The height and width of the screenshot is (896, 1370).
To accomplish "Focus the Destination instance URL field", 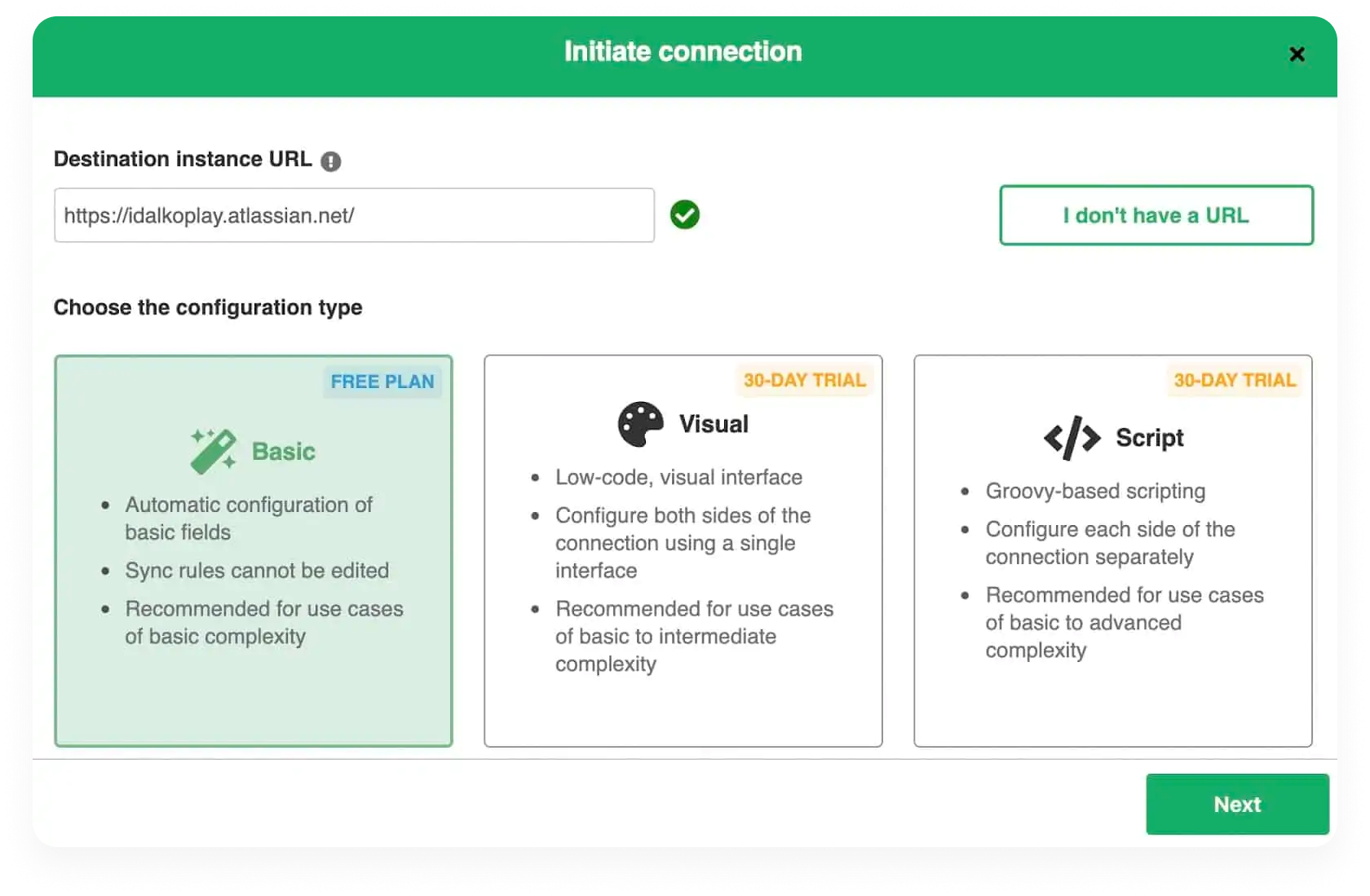I will tap(354, 215).
